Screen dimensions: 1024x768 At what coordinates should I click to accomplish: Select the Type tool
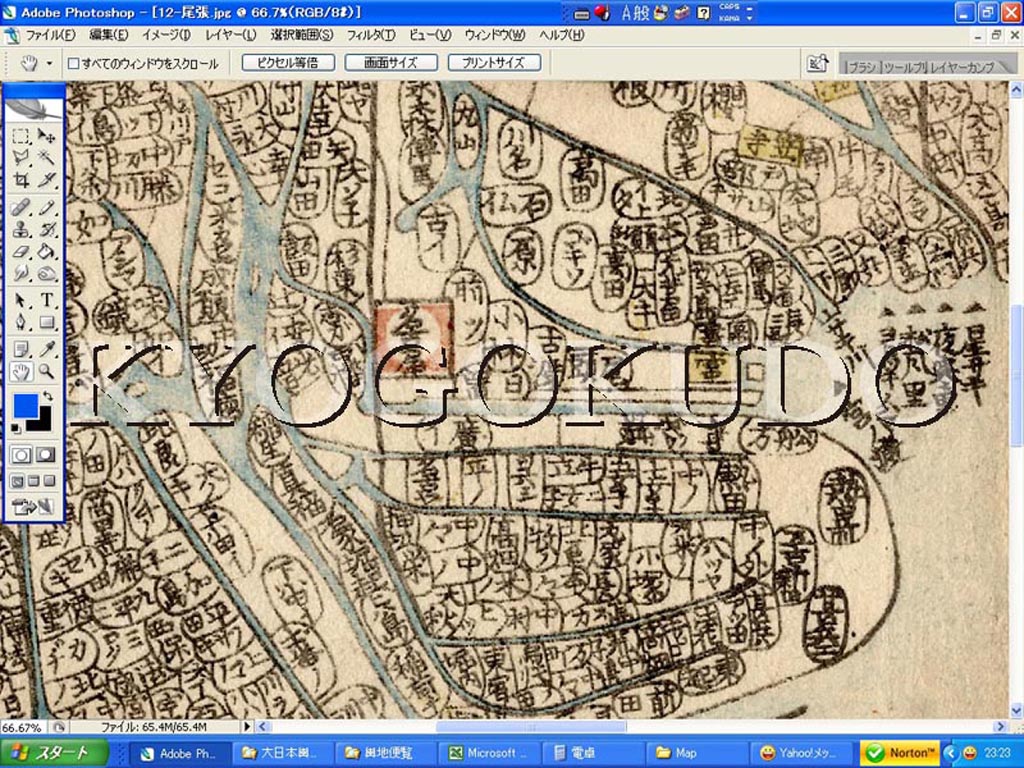click(46, 300)
